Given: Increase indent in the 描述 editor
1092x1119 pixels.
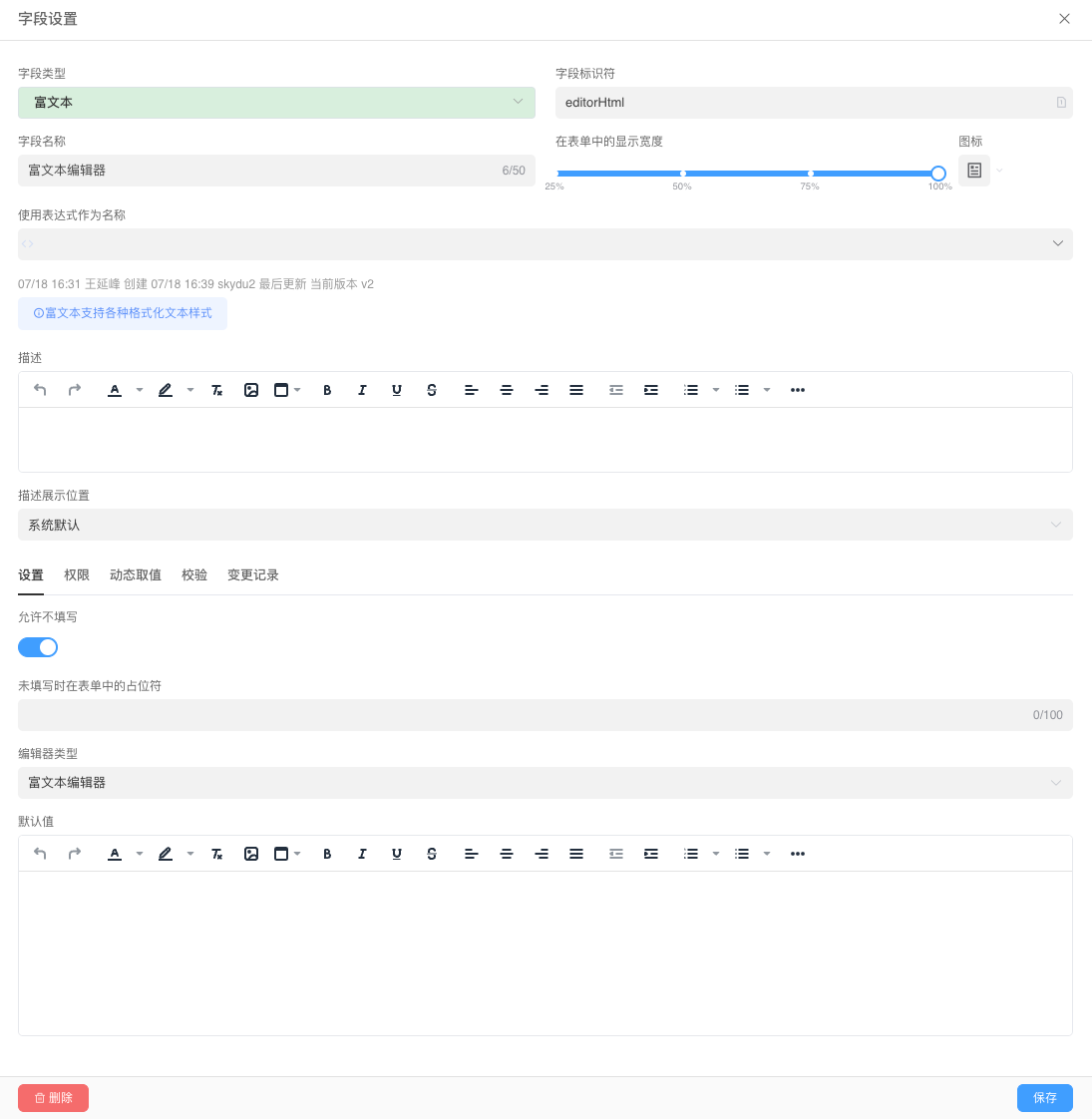Looking at the screenshot, I should pos(651,390).
